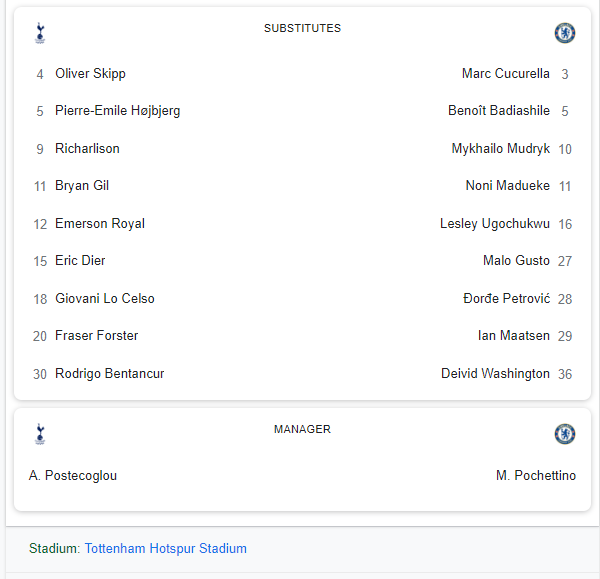The image size is (600, 579).
Task: Click the Chelsea crest in the Substitutes header
Action: [x=565, y=33]
